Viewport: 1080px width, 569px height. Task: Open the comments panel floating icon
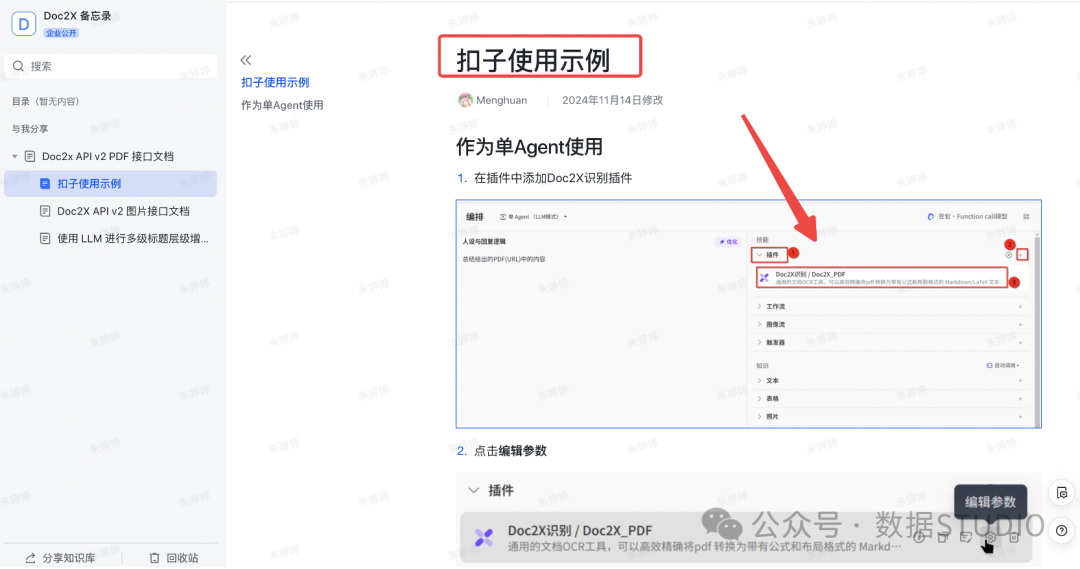click(1061, 493)
